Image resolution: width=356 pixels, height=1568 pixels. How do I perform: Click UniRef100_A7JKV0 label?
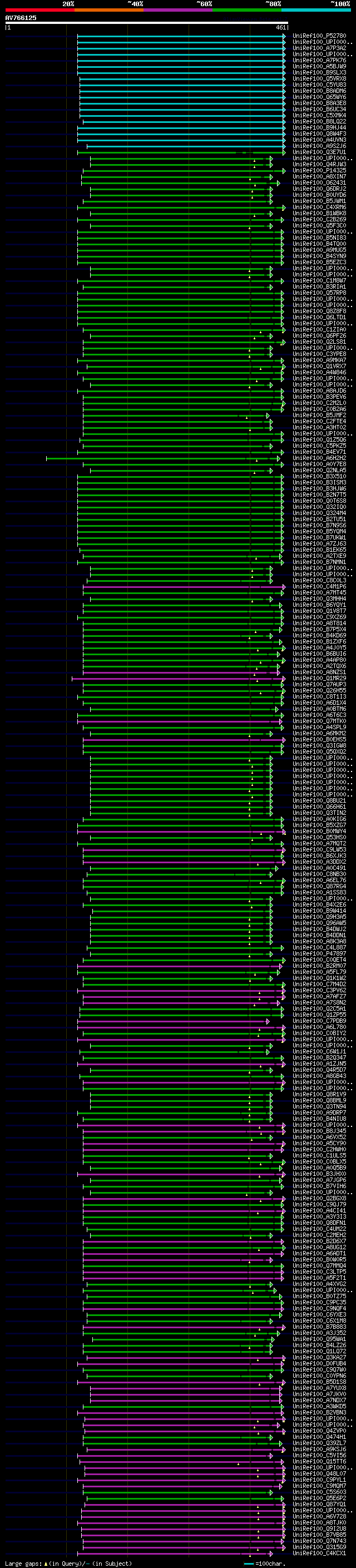point(319,1394)
